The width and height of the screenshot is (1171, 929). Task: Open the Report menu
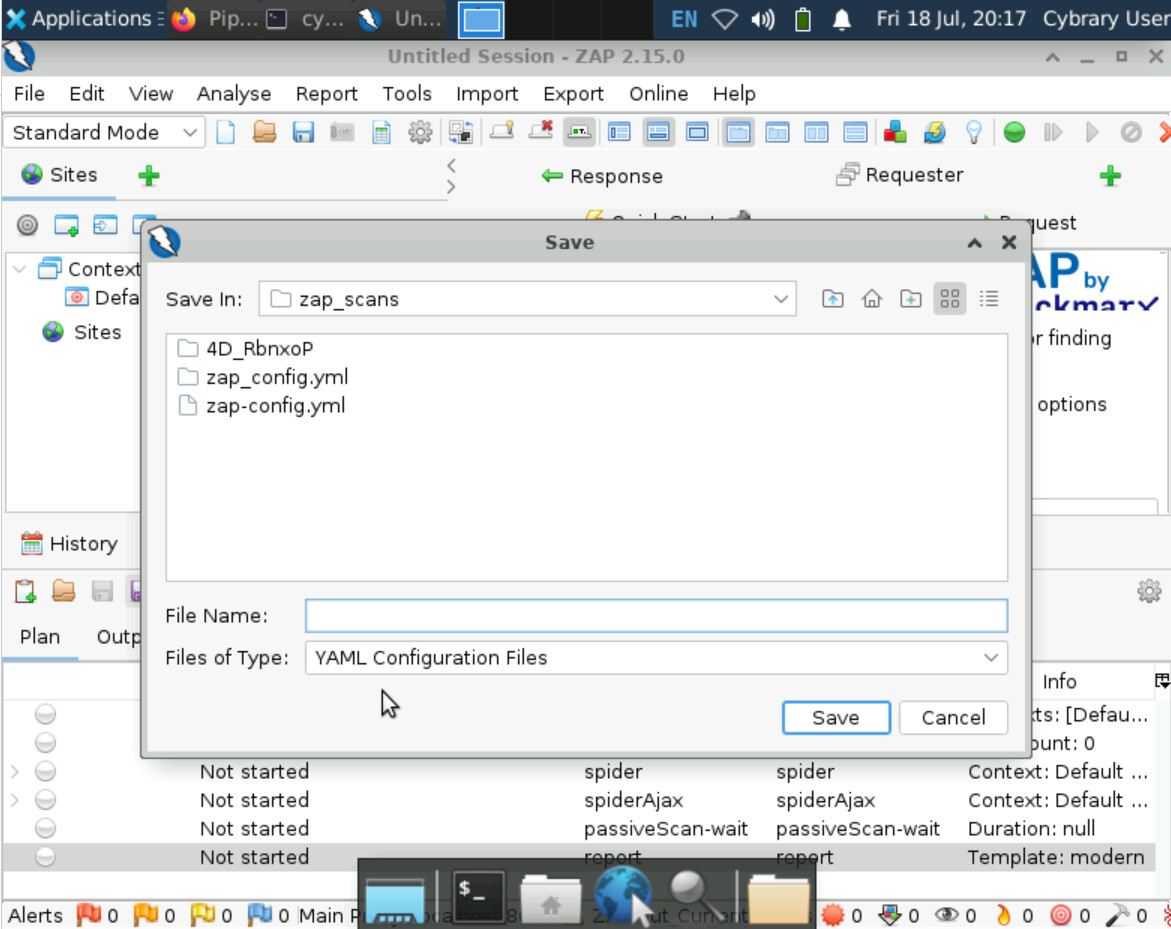click(x=326, y=94)
